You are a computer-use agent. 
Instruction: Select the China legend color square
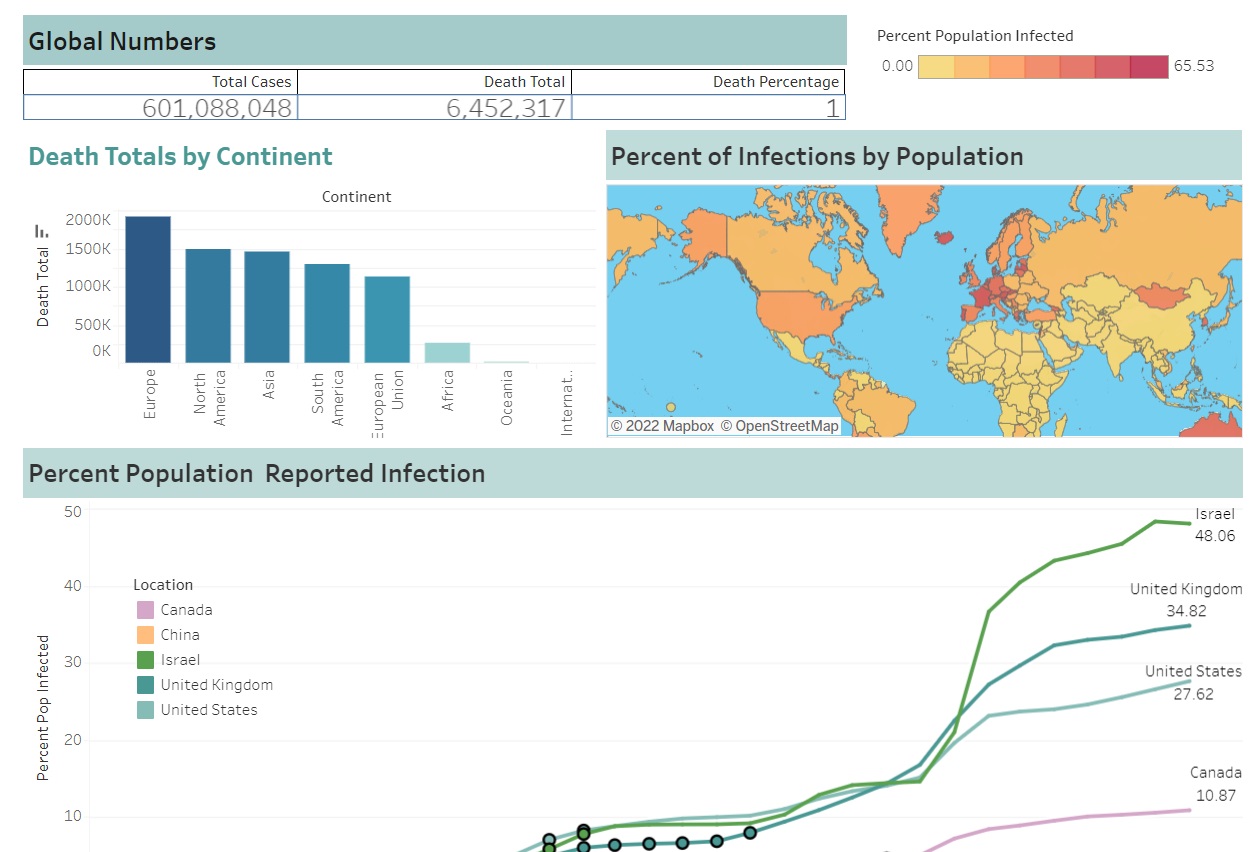[x=146, y=635]
